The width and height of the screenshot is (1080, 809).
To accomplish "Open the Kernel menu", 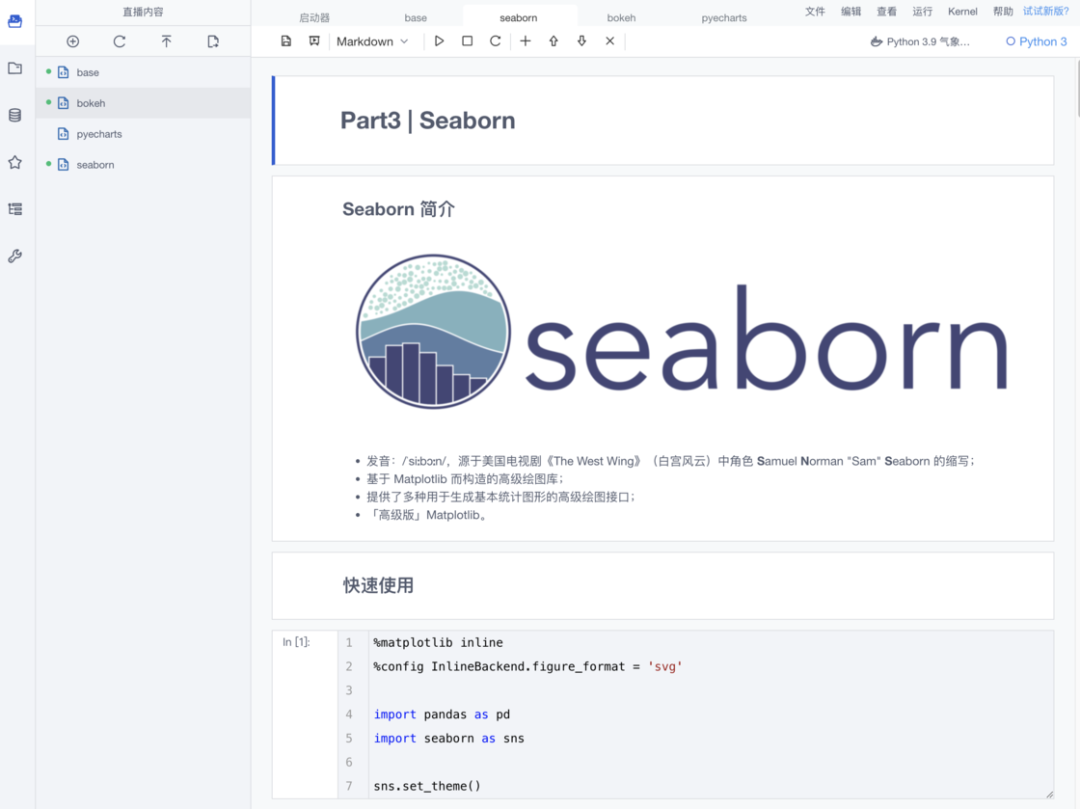I will 962,11.
